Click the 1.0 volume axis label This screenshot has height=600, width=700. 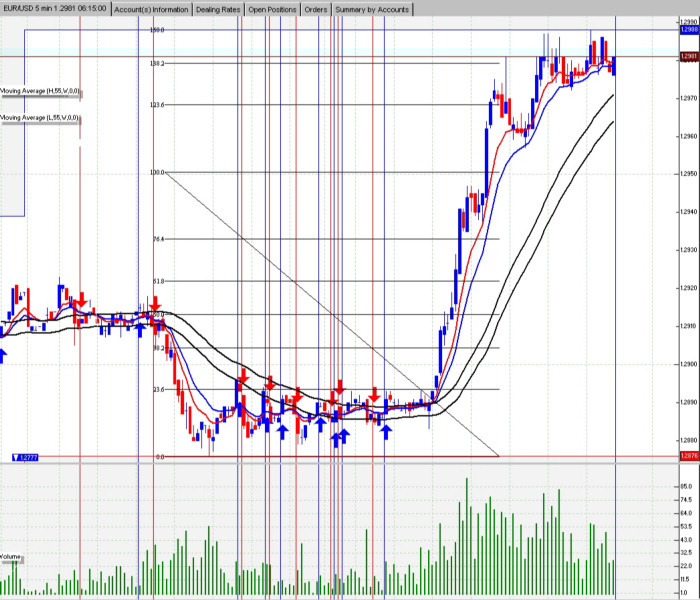[x=684, y=592]
